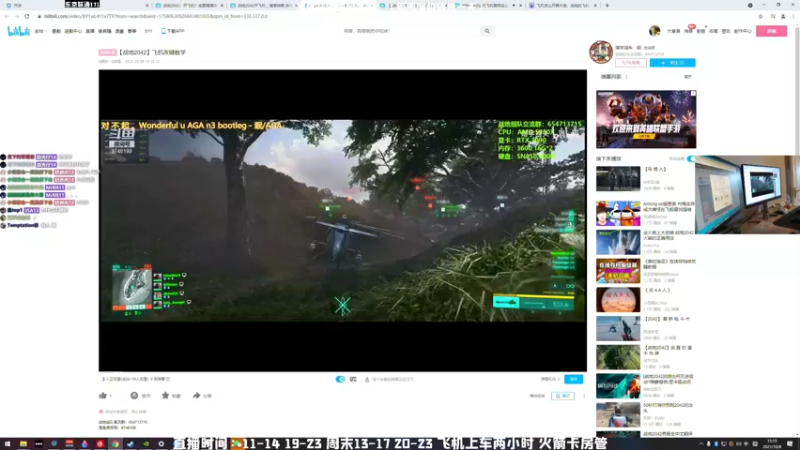Open a new browser tab with plus
This screenshot has height=450, width=800.
click(607, 5)
